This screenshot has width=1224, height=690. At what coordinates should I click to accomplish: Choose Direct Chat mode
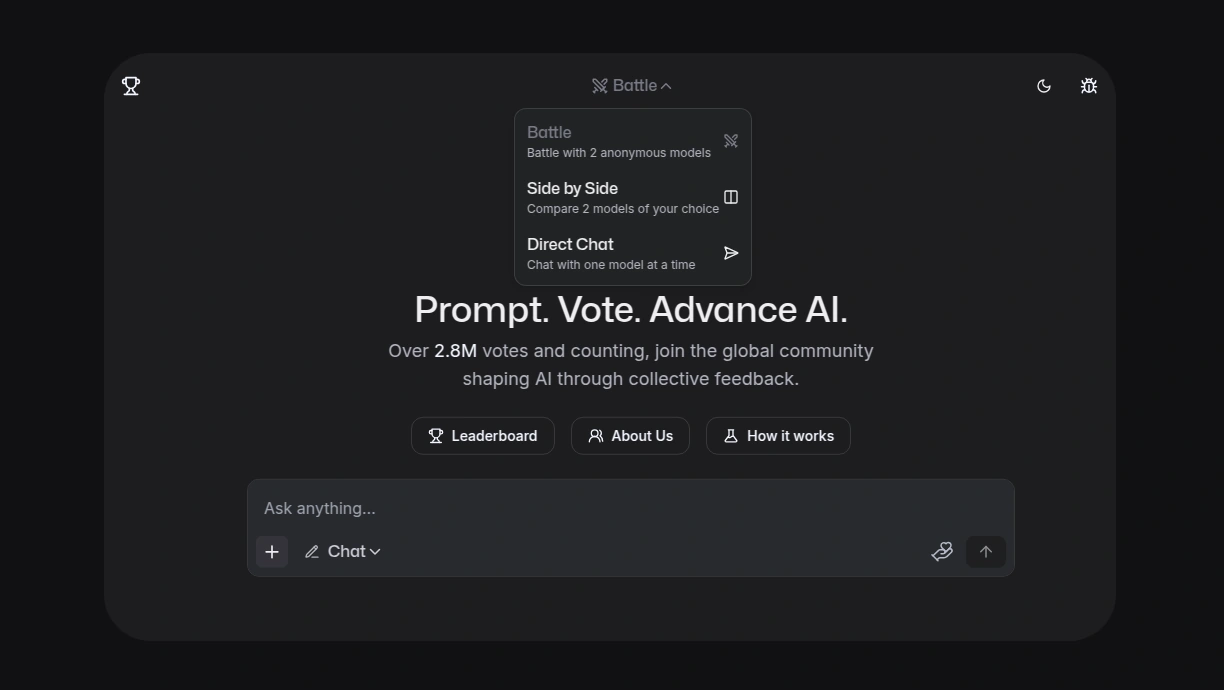point(633,253)
